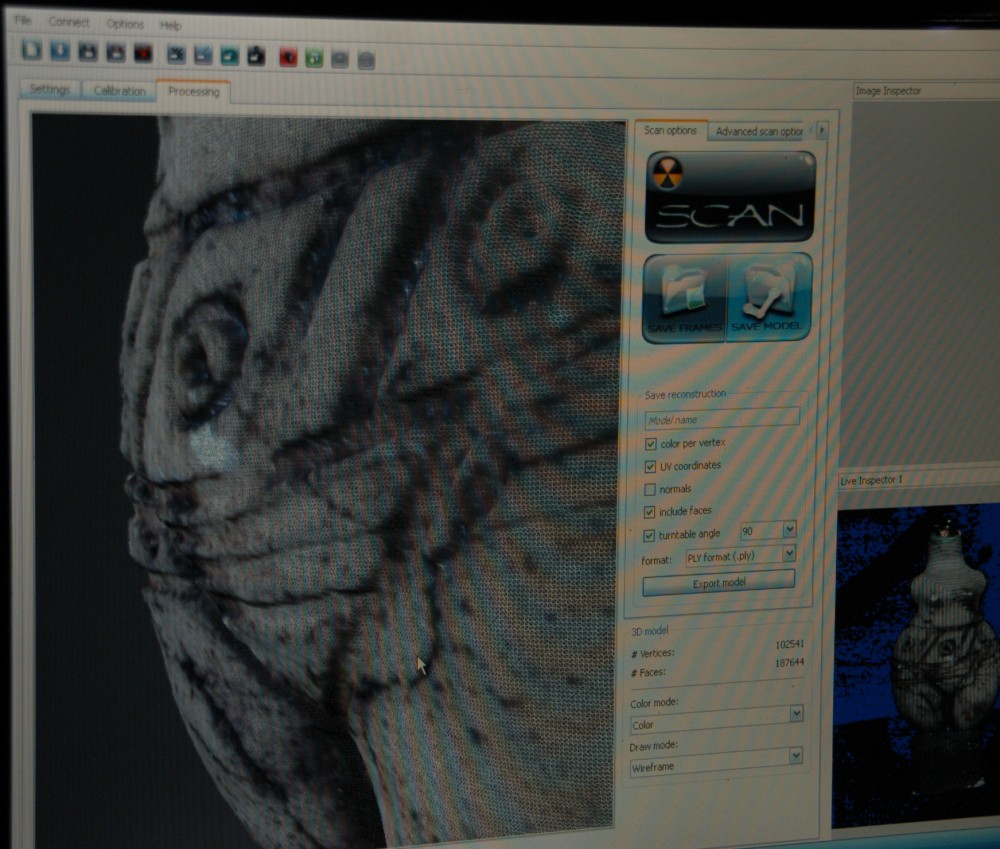Open the Draw mode Wireframe dropdown
The height and width of the screenshot is (849, 1000).
796,757
